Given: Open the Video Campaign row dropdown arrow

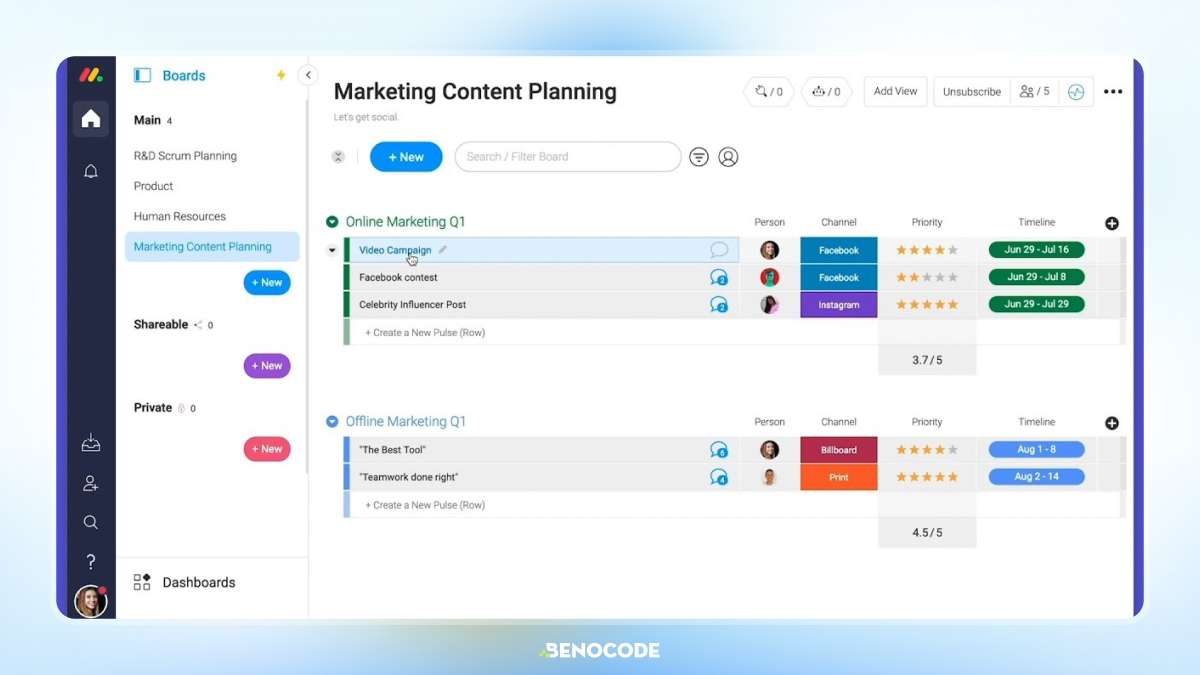Looking at the screenshot, I should pyautogui.click(x=332, y=250).
